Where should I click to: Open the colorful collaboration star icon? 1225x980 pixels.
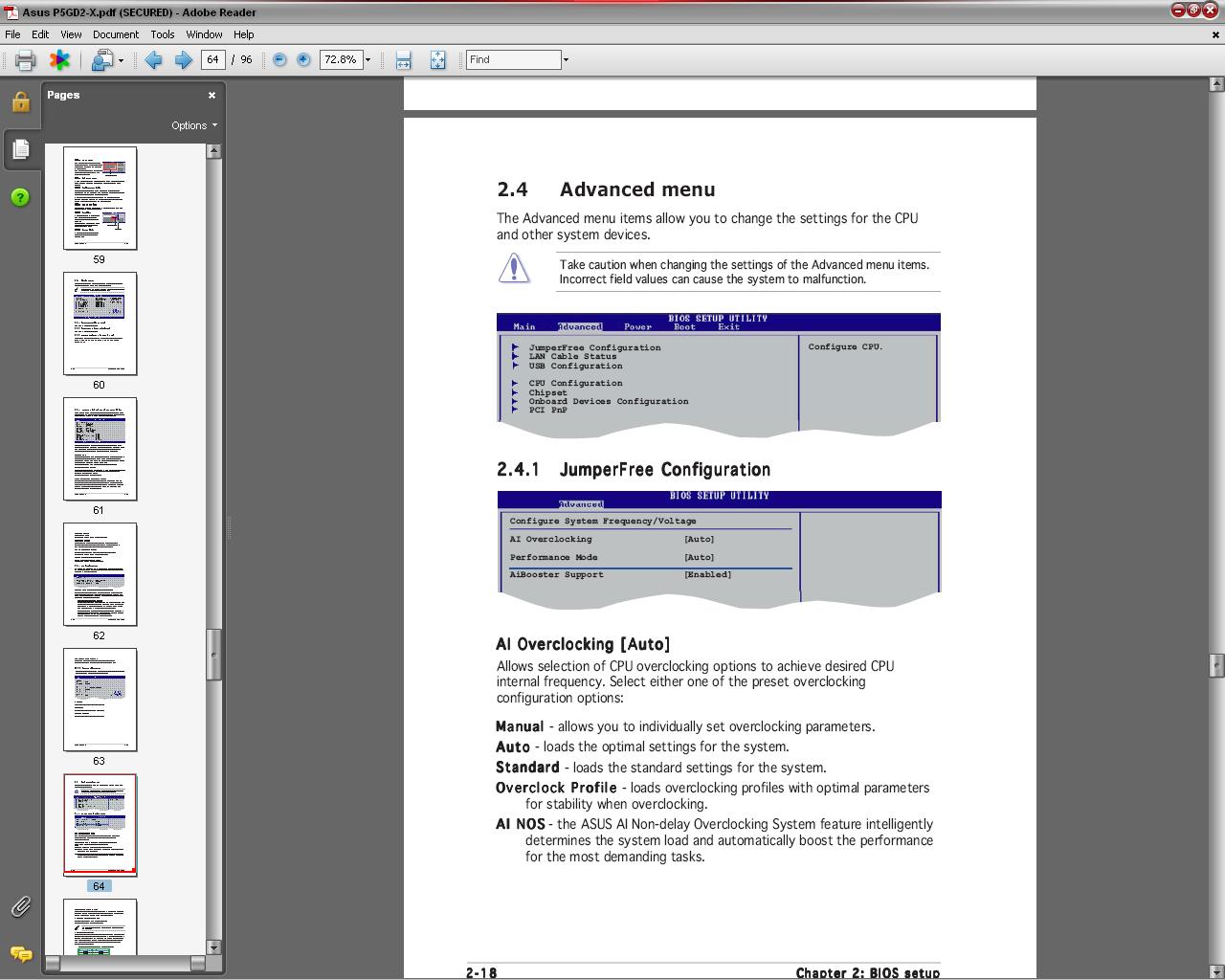[59, 60]
